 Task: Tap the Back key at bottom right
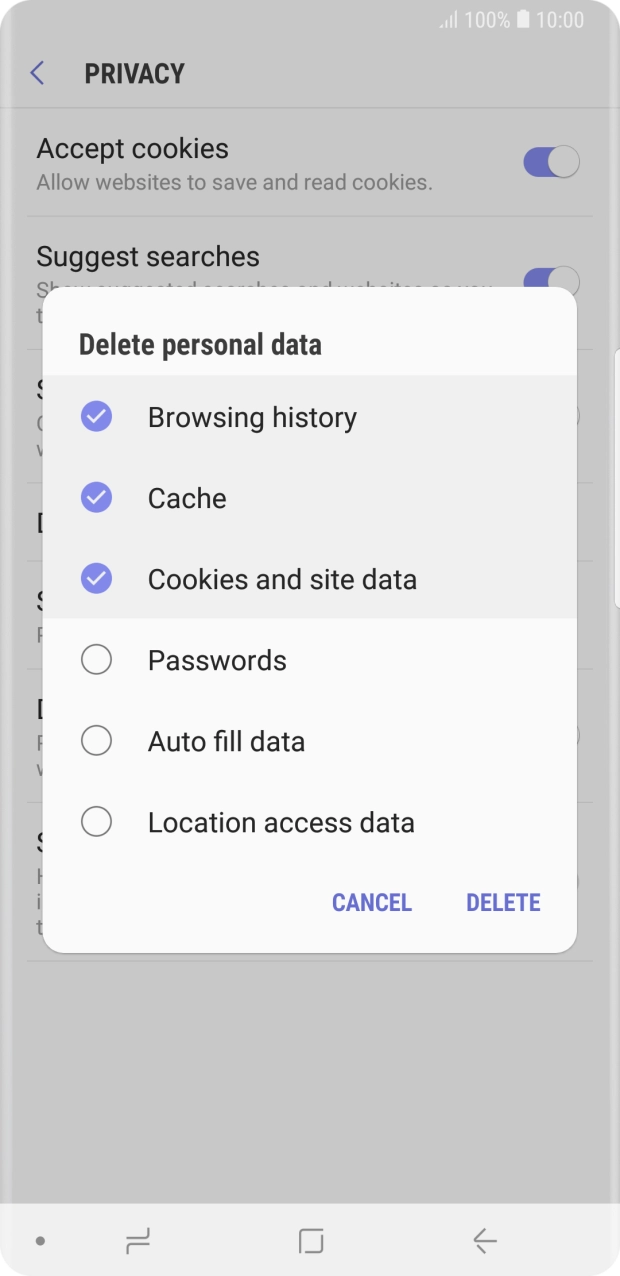483,1240
